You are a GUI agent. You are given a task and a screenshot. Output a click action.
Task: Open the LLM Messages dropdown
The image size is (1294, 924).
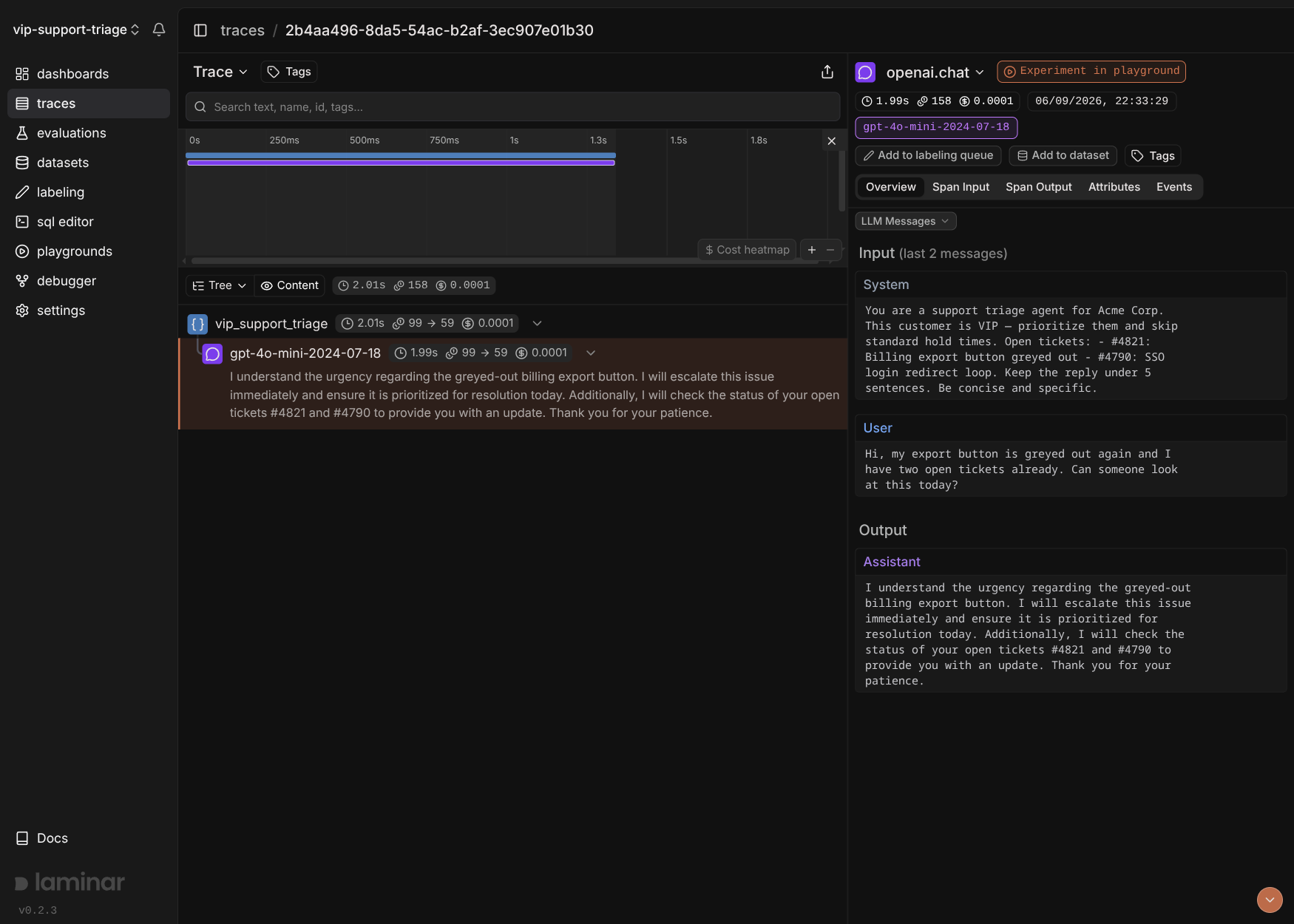905,221
